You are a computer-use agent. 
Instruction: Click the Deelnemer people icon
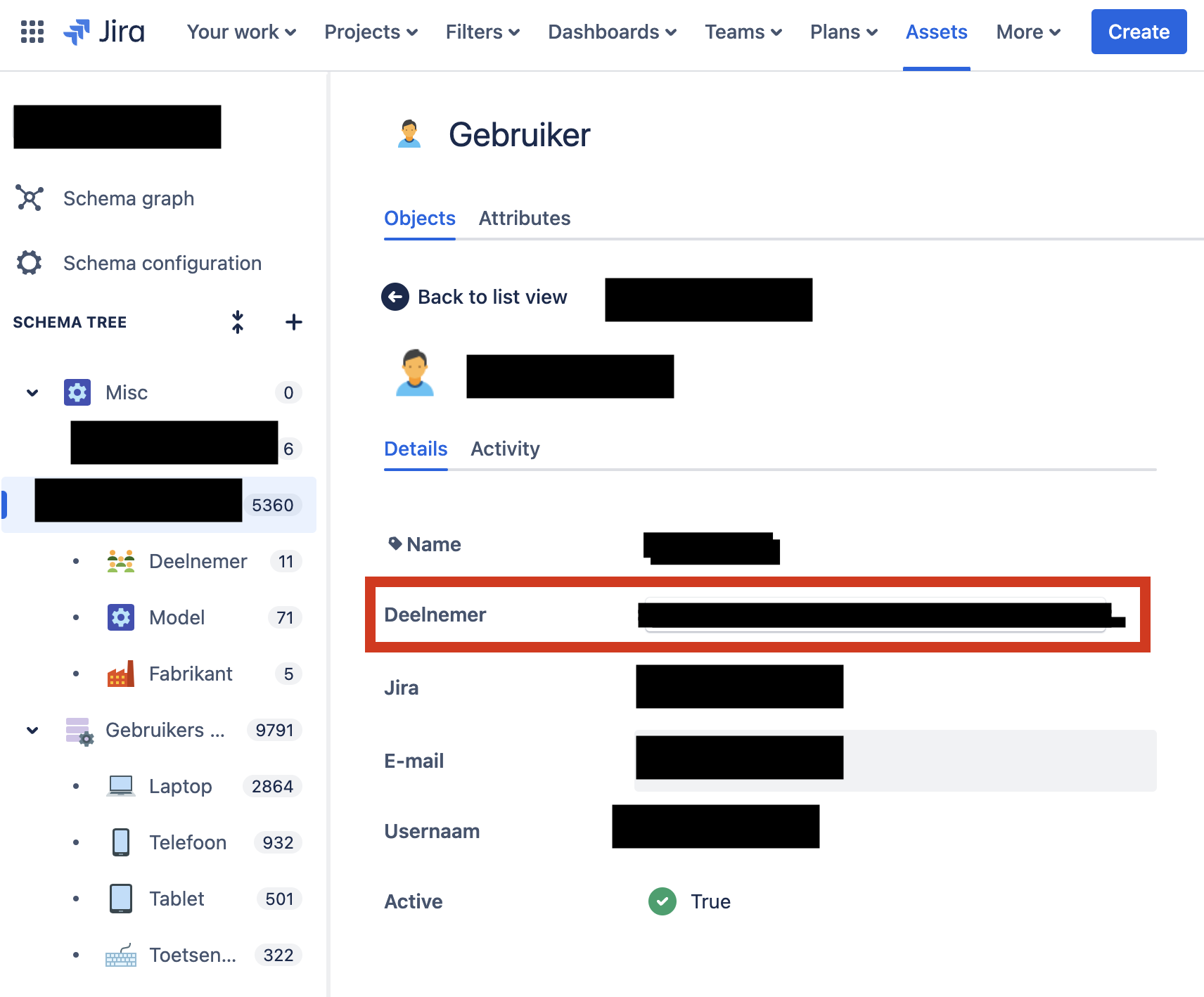click(x=121, y=561)
